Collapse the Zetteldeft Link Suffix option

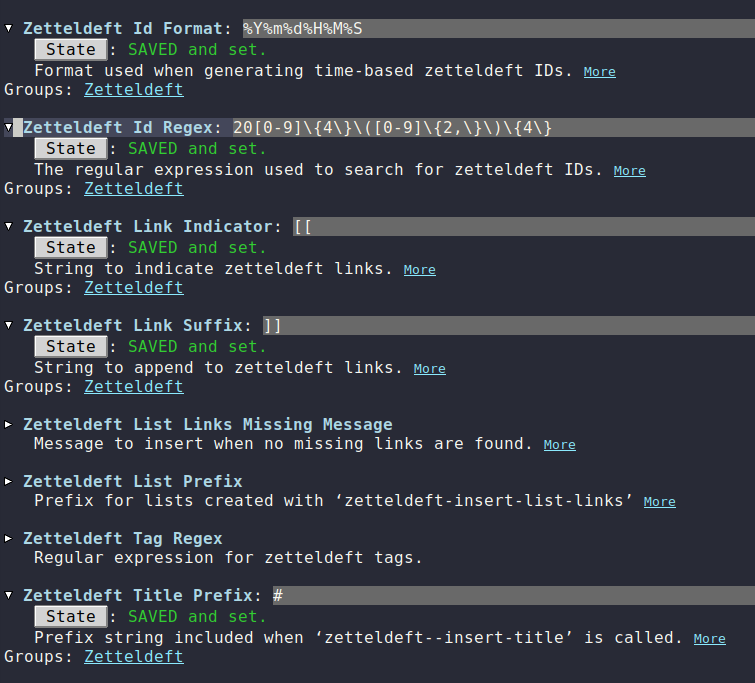coord(9,326)
